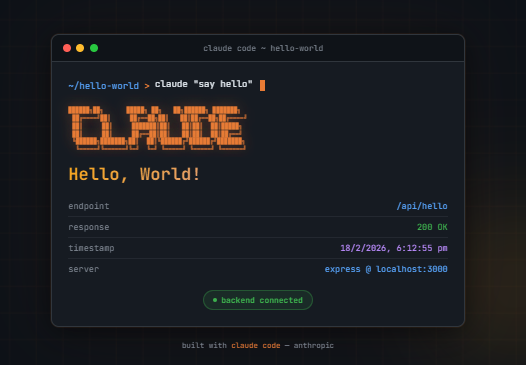526x365 pixels.
Task: Click the 'claude code' footer link
Action: [x=256, y=345]
